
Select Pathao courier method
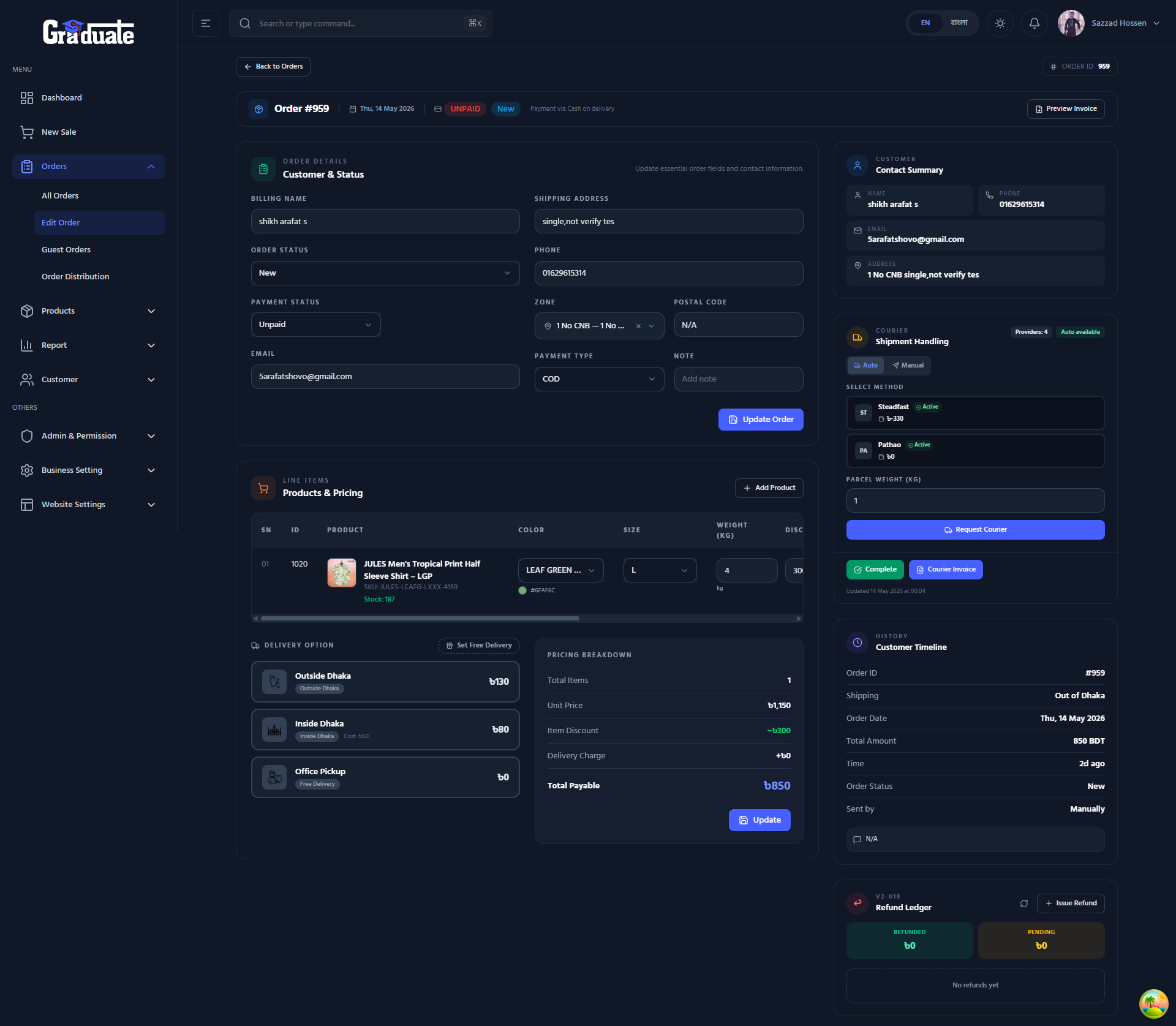click(975, 451)
